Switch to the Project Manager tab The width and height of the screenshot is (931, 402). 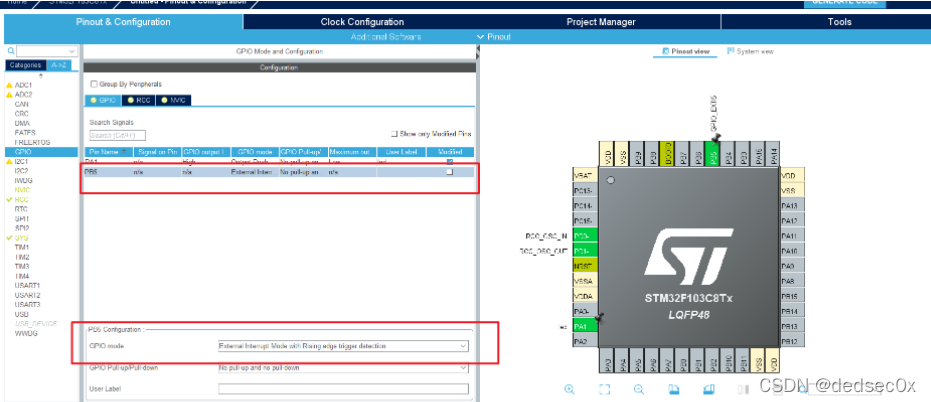click(x=601, y=22)
